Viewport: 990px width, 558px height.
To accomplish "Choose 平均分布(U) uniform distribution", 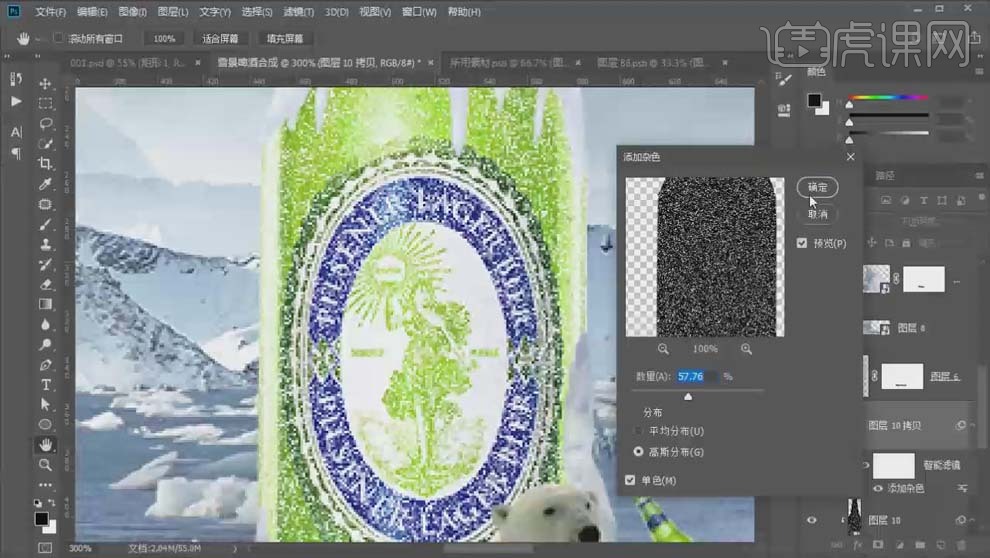I will pos(639,431).
